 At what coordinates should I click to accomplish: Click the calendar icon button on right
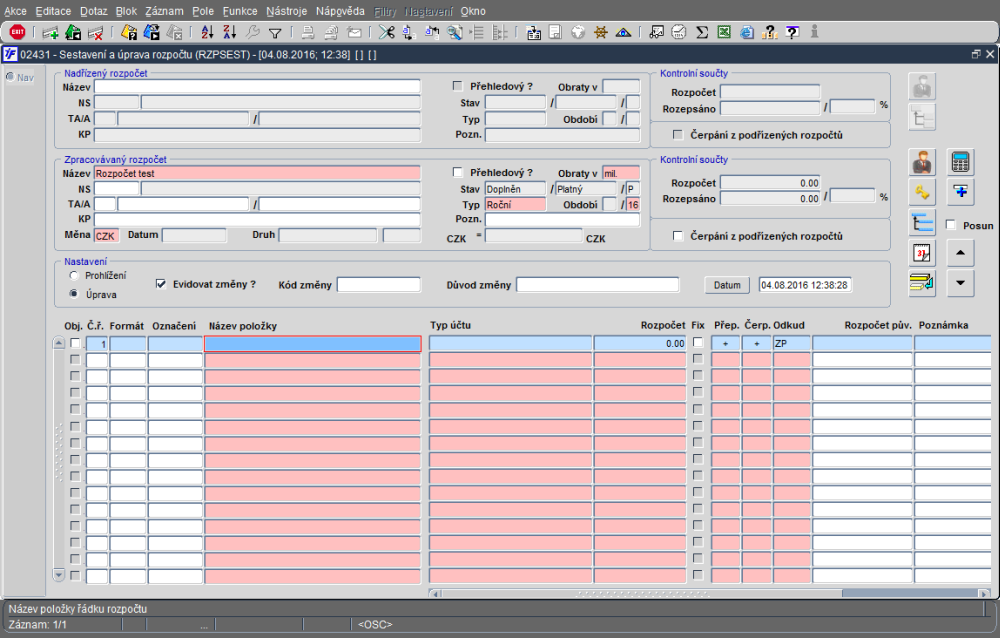921,253
